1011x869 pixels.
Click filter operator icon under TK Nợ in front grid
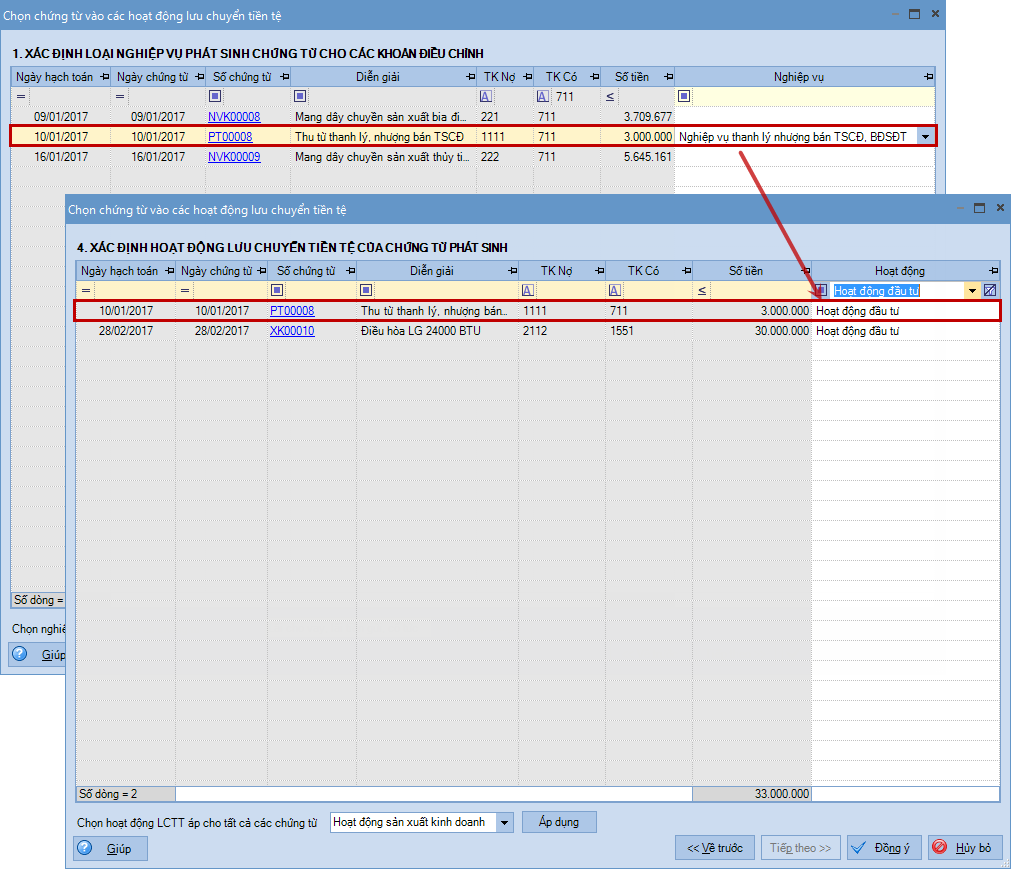[527, 291]
